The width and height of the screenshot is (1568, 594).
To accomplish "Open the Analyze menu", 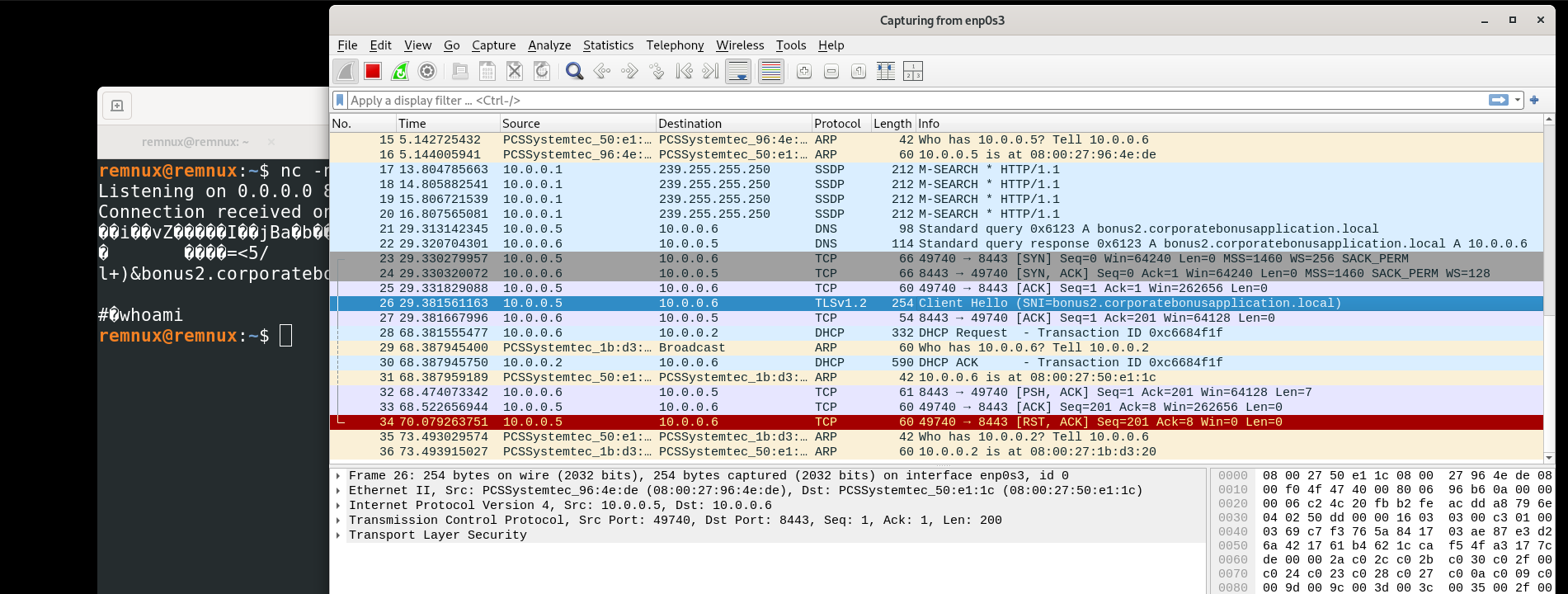I will point(549,45).
